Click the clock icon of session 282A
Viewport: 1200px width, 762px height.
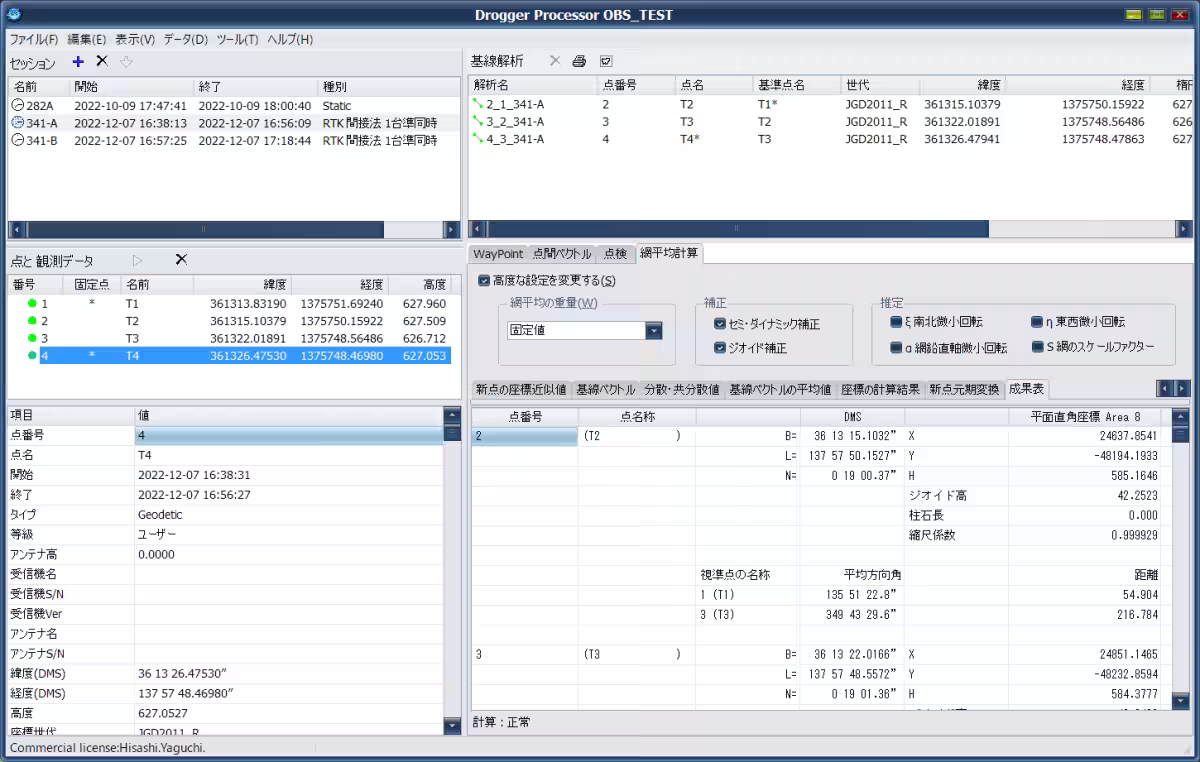(18, 105)
